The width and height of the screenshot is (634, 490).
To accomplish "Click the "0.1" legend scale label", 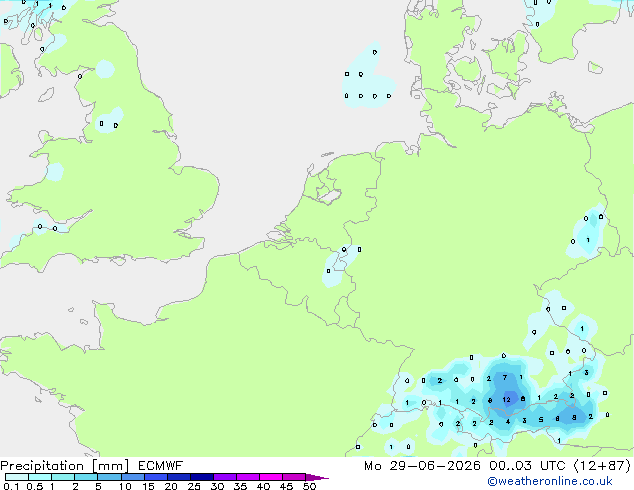I will point(11,486).
